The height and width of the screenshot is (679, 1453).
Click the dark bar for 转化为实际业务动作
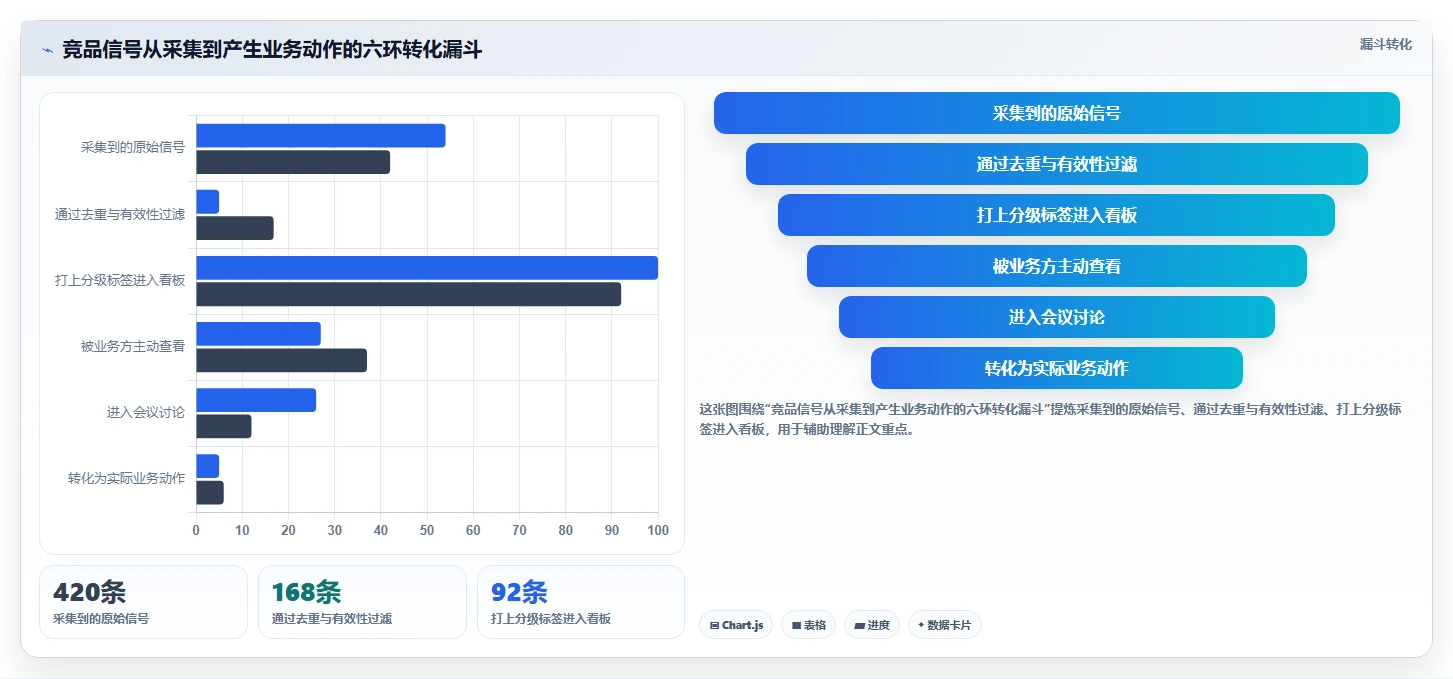click(209, 492)
